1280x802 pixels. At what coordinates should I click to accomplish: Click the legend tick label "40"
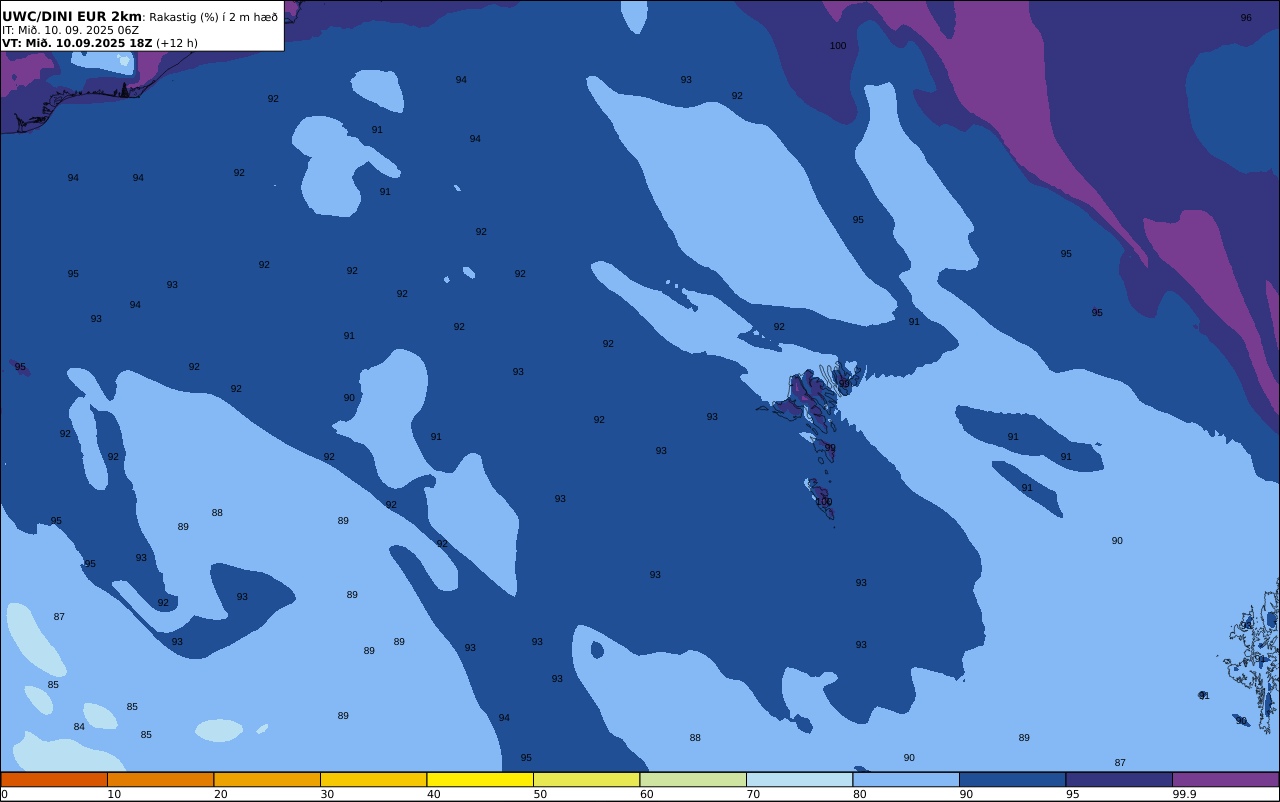tap(434, 794)
